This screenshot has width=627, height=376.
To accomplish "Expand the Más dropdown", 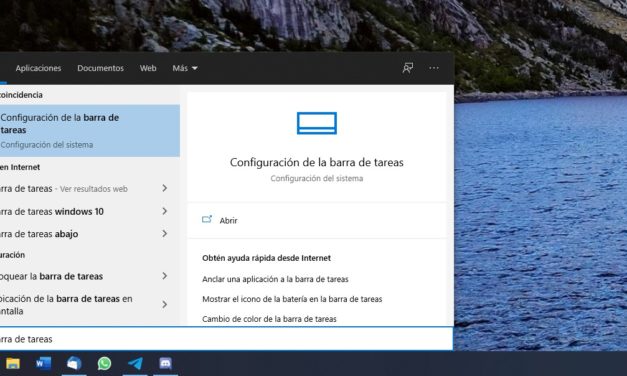I will [185, 68].
